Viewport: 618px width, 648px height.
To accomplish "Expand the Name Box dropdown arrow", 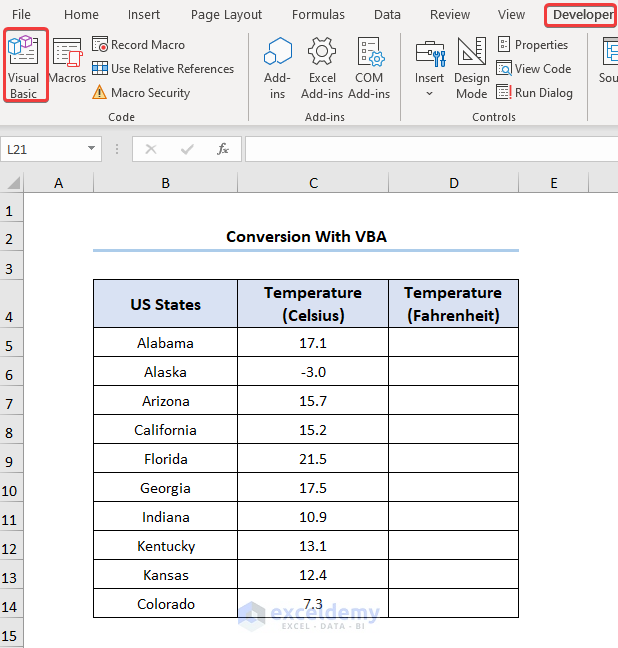I will pyautogui.click(x=92, y=149).
